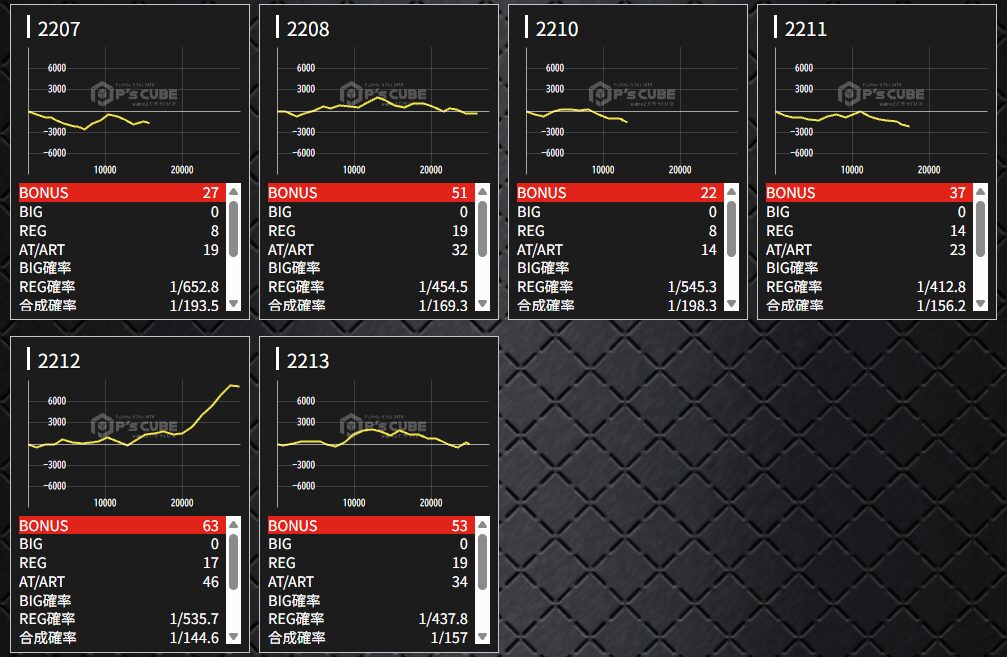Click REG row in machine 2210 stats
The image size is (1007, 657).
(x=619, y=231)
